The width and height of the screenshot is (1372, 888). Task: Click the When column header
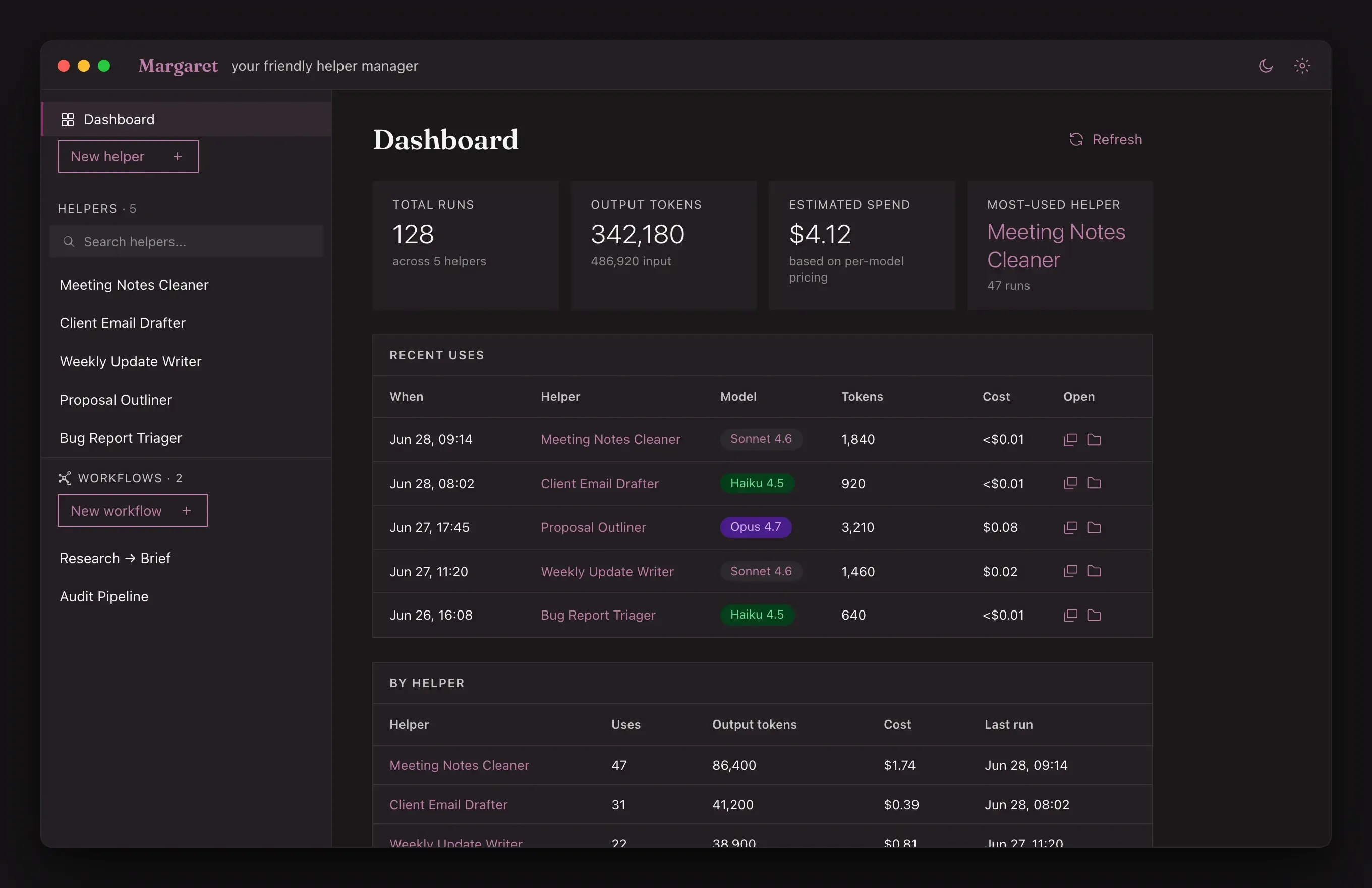click(407, 396)
